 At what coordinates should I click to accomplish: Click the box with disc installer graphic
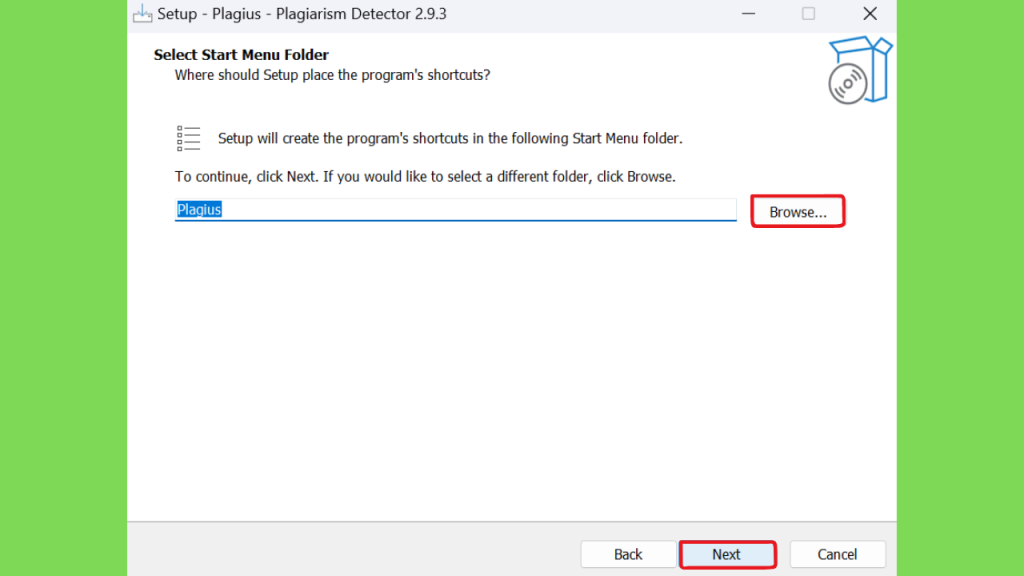(x=860, y=71)
